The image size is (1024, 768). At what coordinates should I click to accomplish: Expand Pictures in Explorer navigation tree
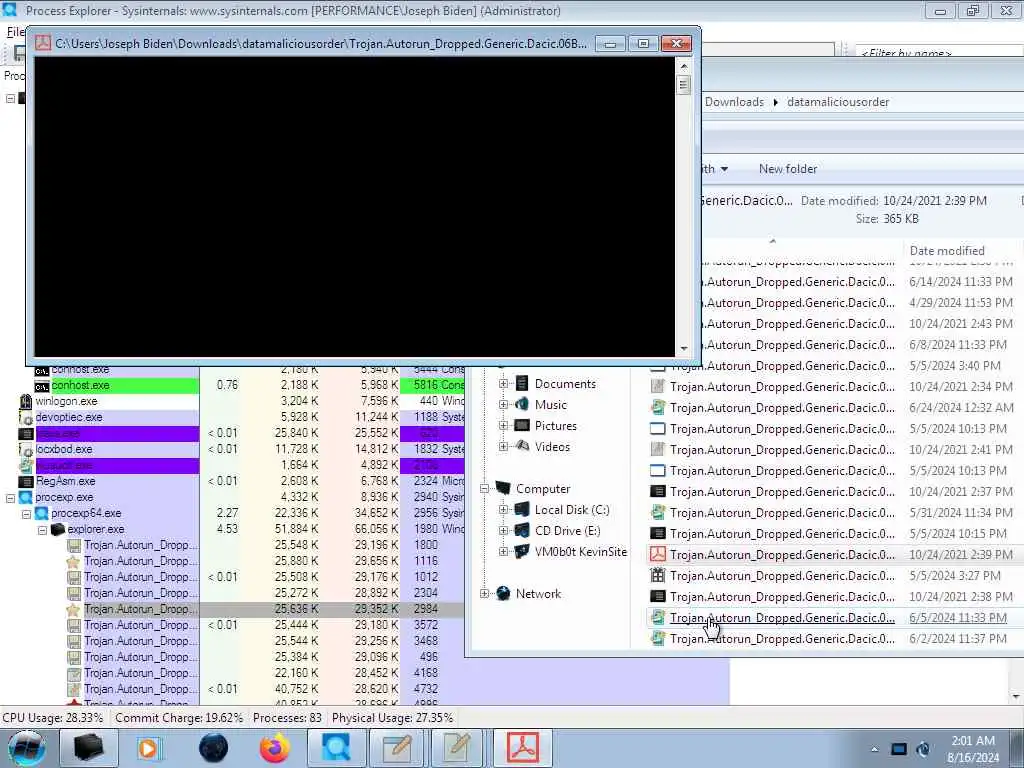(x=504, y=426)
